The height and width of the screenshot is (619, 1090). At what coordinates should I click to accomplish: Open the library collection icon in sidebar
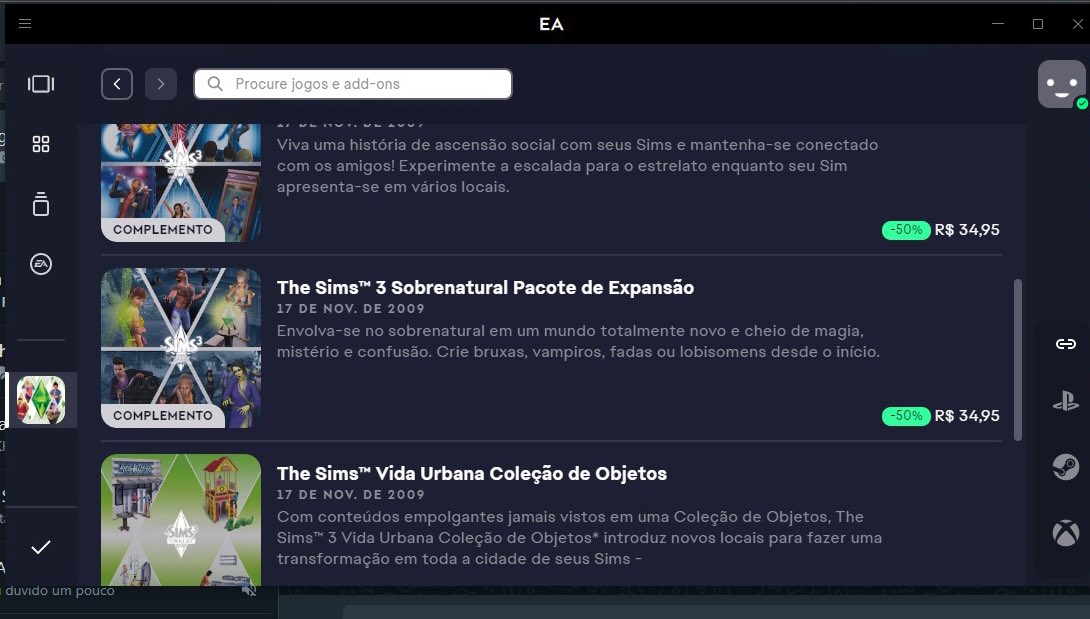[x=41, y=204]
